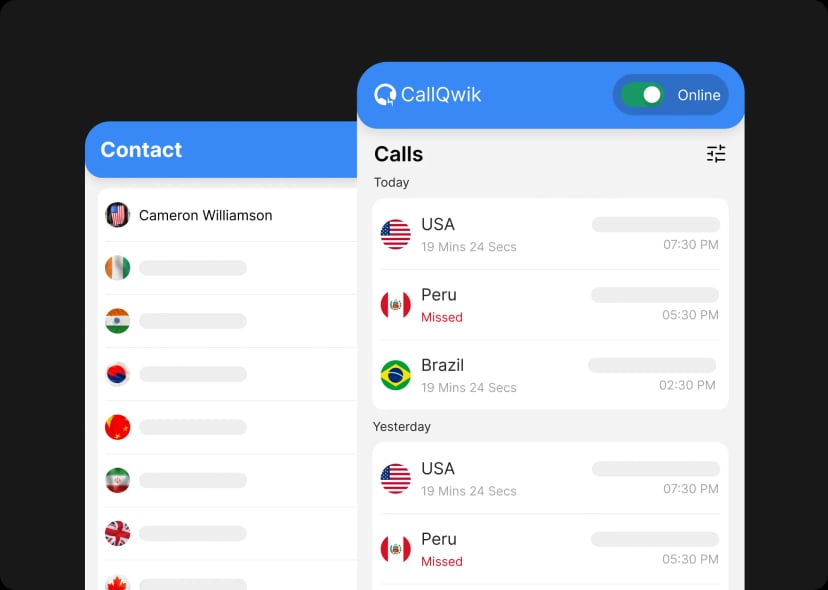Open today's USA call at 07:30 PM

[x=550, y=235]
